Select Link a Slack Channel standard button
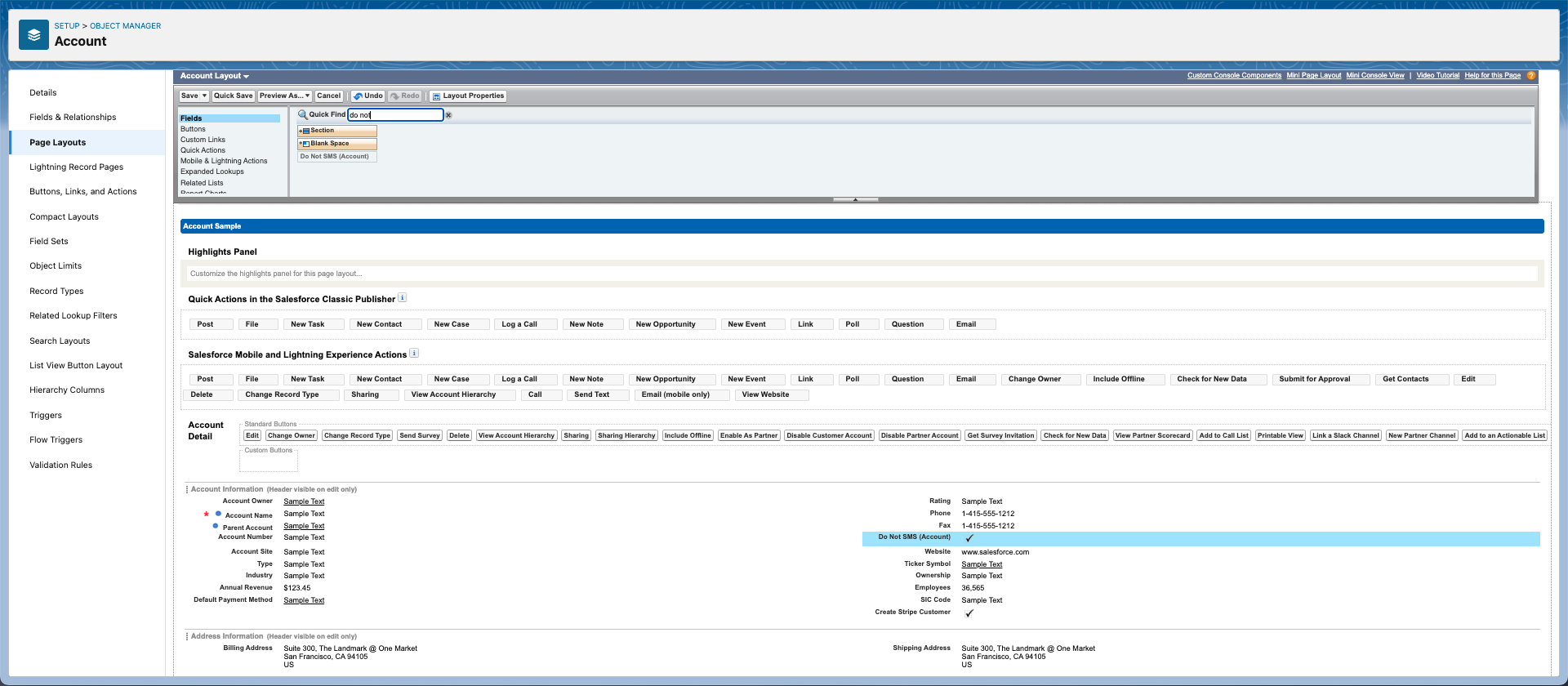Viewport: 1568px width, 686px height. pyautogui.click(x=1345, y=436)
